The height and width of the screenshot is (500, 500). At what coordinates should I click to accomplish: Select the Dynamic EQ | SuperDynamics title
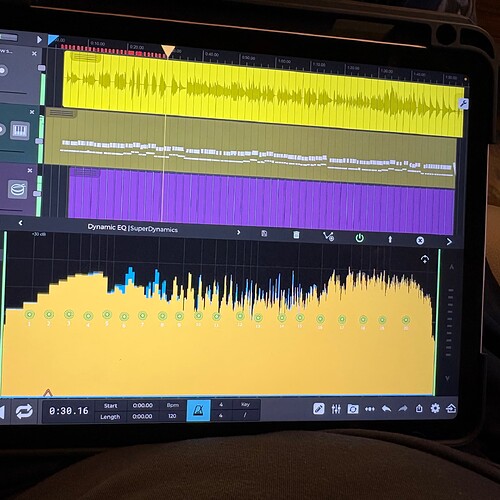[x=132, y=228]
